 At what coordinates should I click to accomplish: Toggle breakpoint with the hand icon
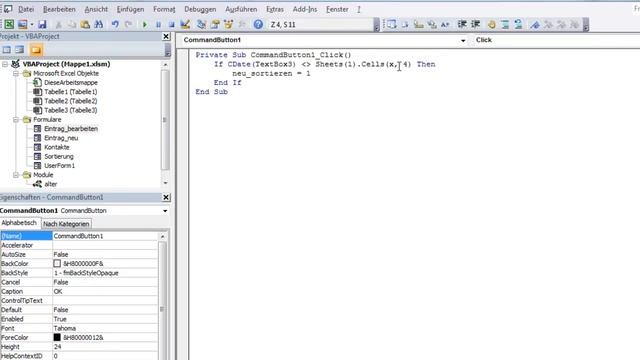tap(491, 24)
